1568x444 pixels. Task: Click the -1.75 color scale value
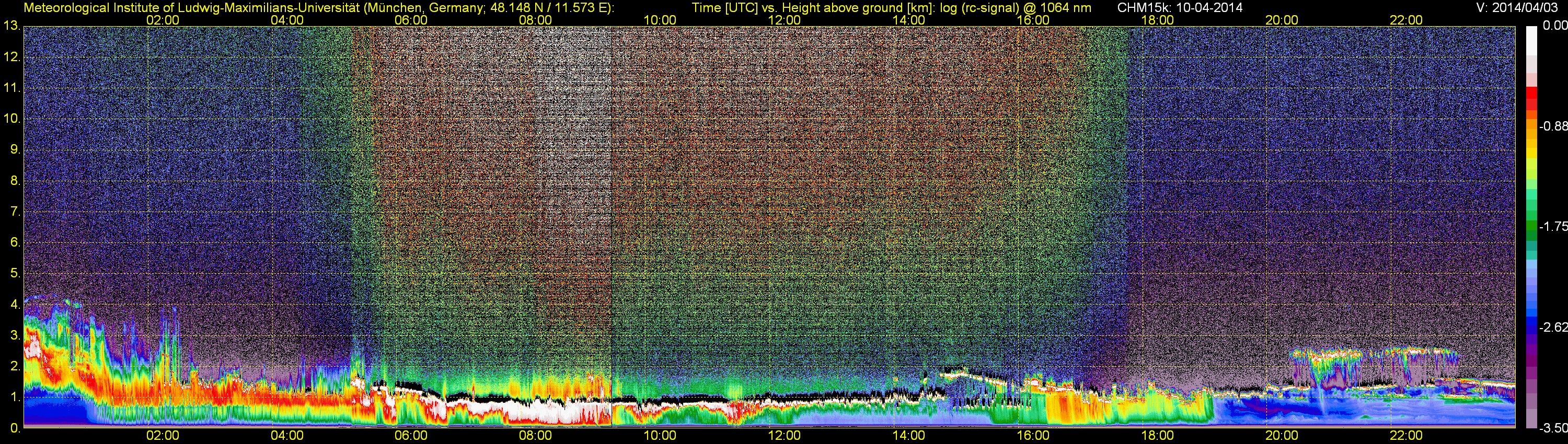[1553, 226]
